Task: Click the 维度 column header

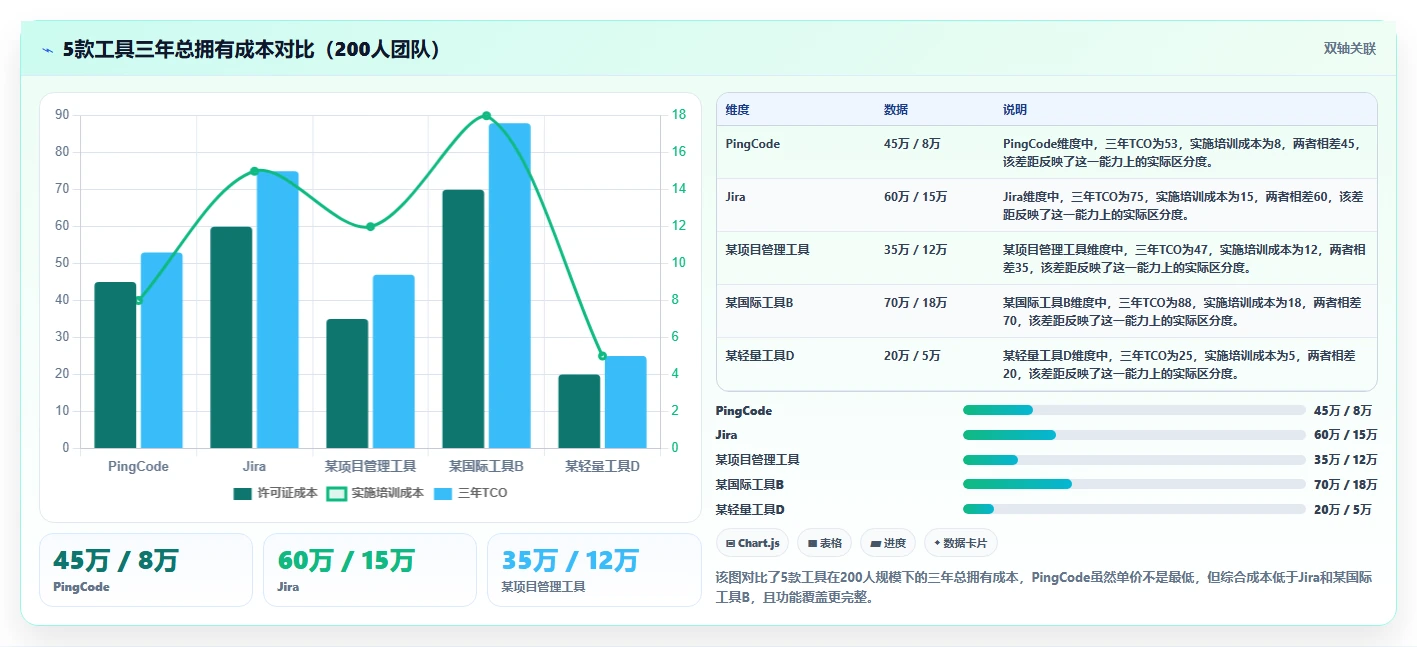Action: click(738, 110)
